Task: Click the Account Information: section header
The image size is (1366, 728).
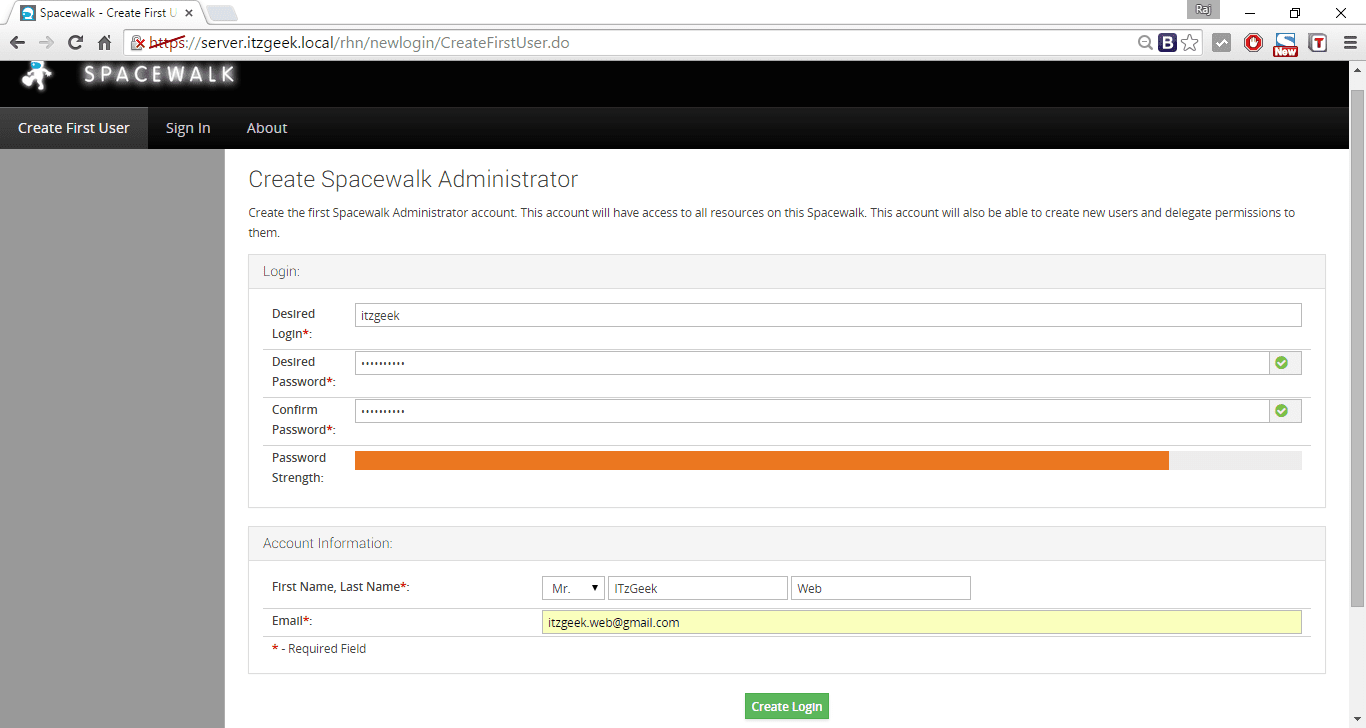Action: click(787, 543)
